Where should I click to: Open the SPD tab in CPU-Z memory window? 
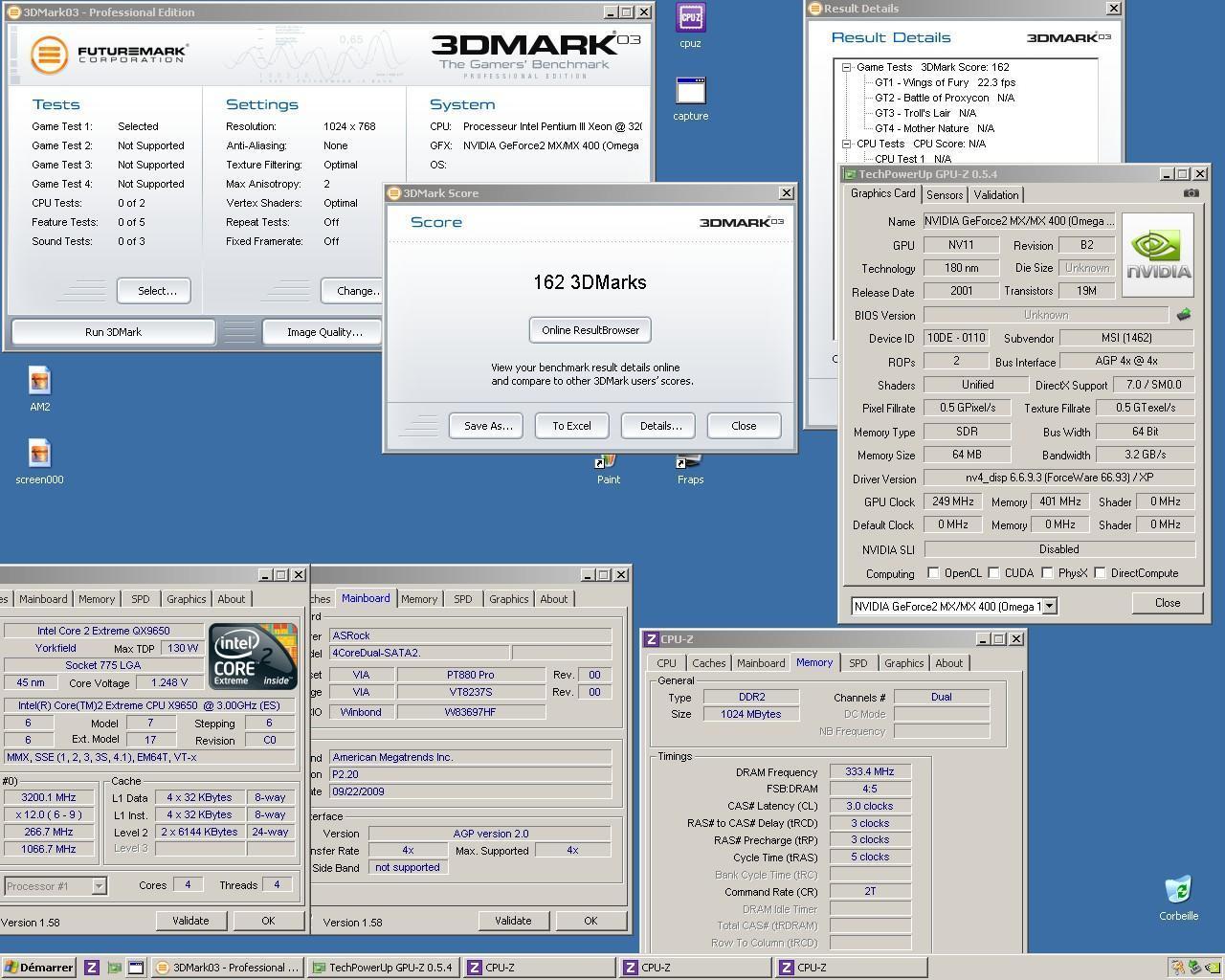[858, 663]
